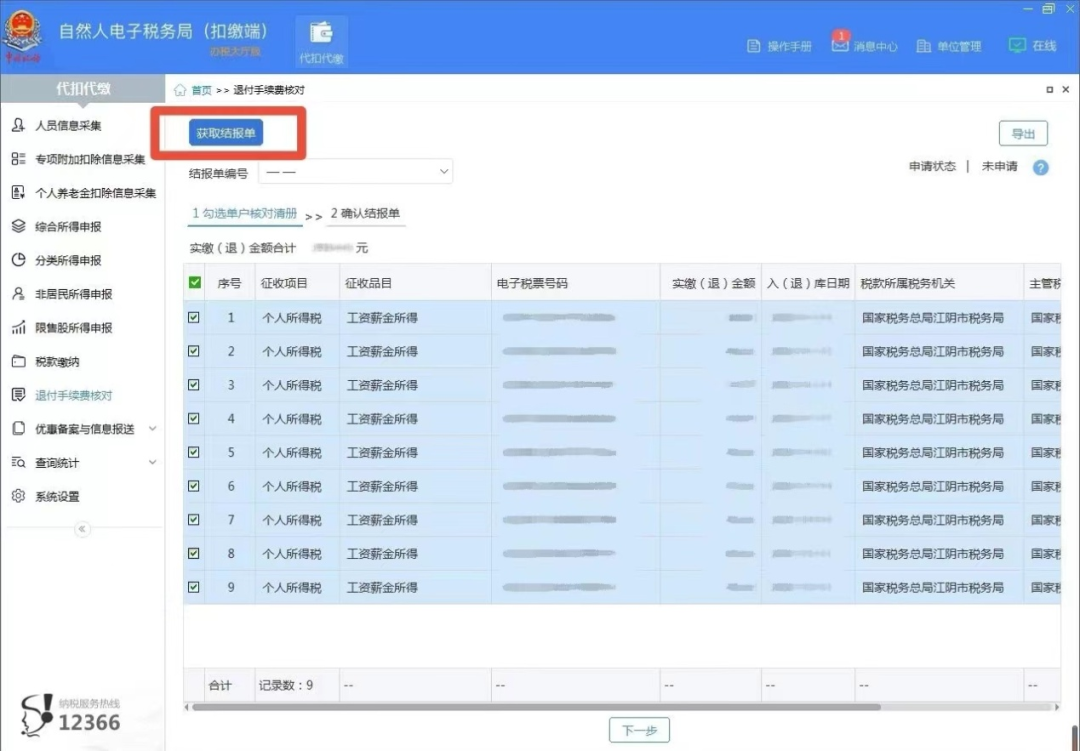Click the 首页 breadcrumb link
The image size is (1080, 751).
coord(201,90)
